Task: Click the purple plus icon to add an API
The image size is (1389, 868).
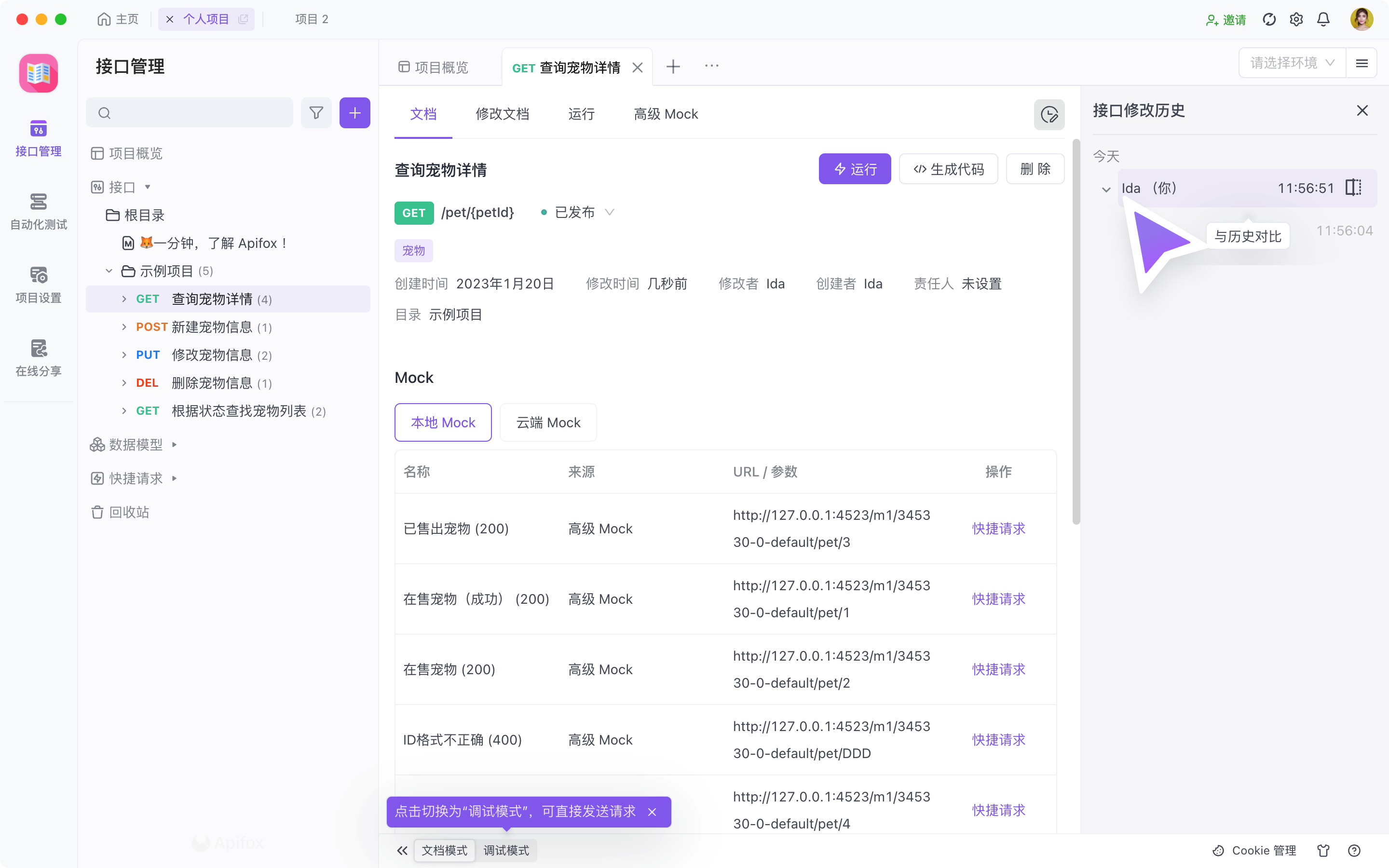Action: 354,112
